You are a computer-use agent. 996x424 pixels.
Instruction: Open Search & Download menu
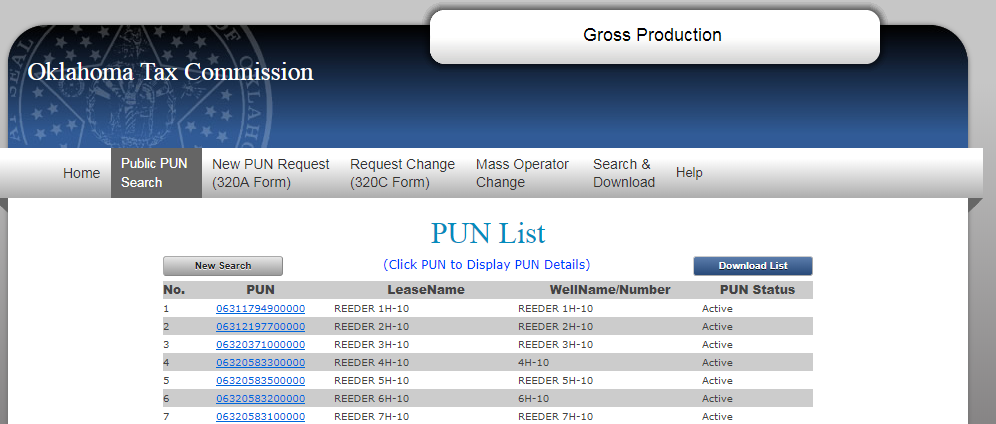tap(624, 173)
